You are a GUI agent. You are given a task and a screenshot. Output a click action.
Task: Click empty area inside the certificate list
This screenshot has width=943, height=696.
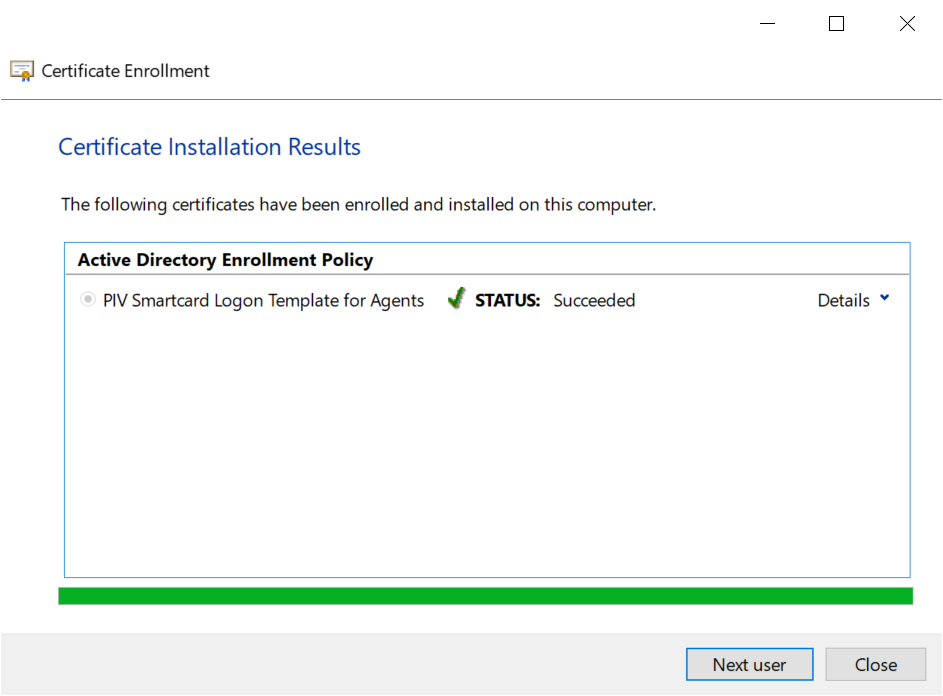point(485,450)
